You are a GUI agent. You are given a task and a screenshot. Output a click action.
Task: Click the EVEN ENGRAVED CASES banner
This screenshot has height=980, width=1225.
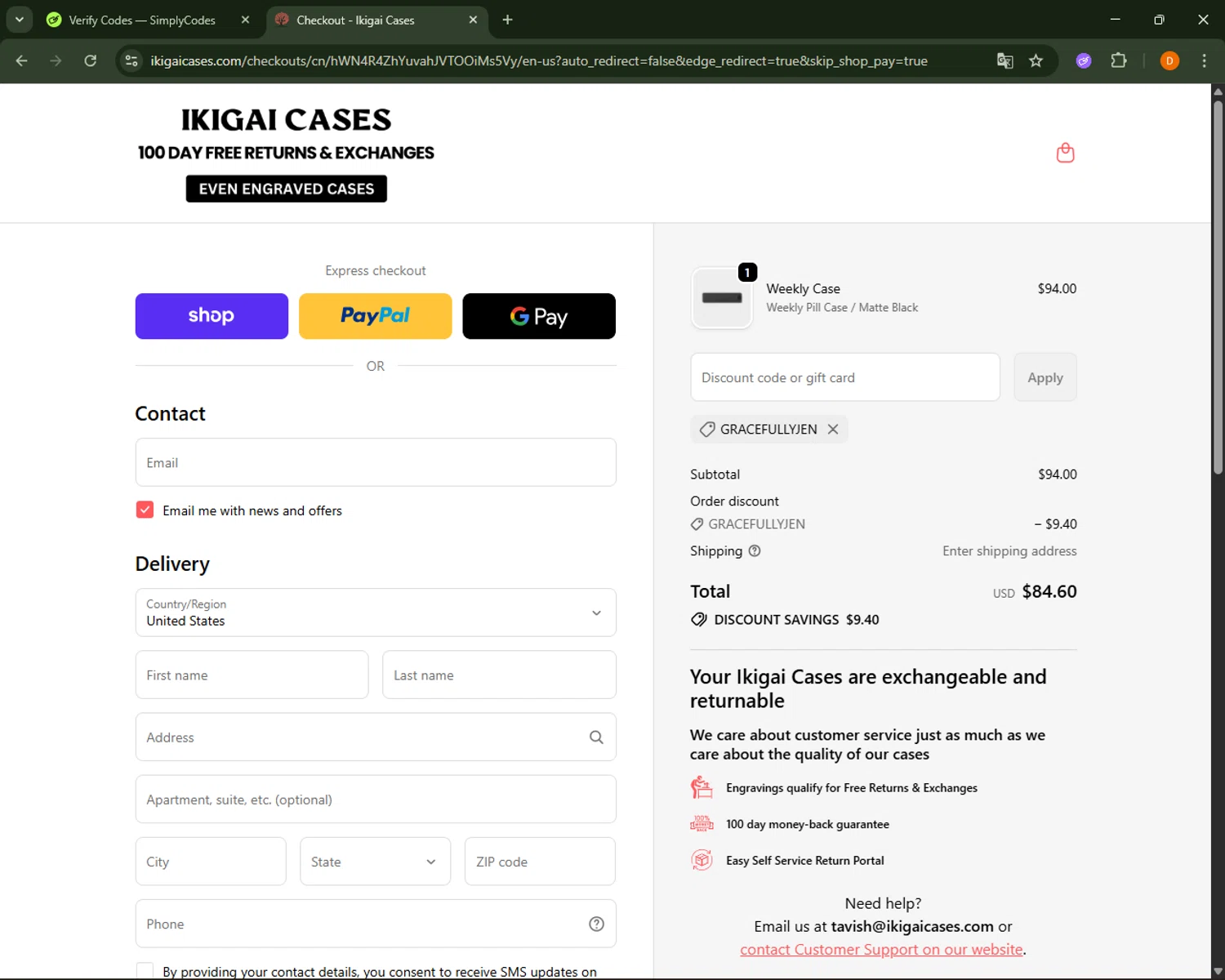tap(287, 189)
